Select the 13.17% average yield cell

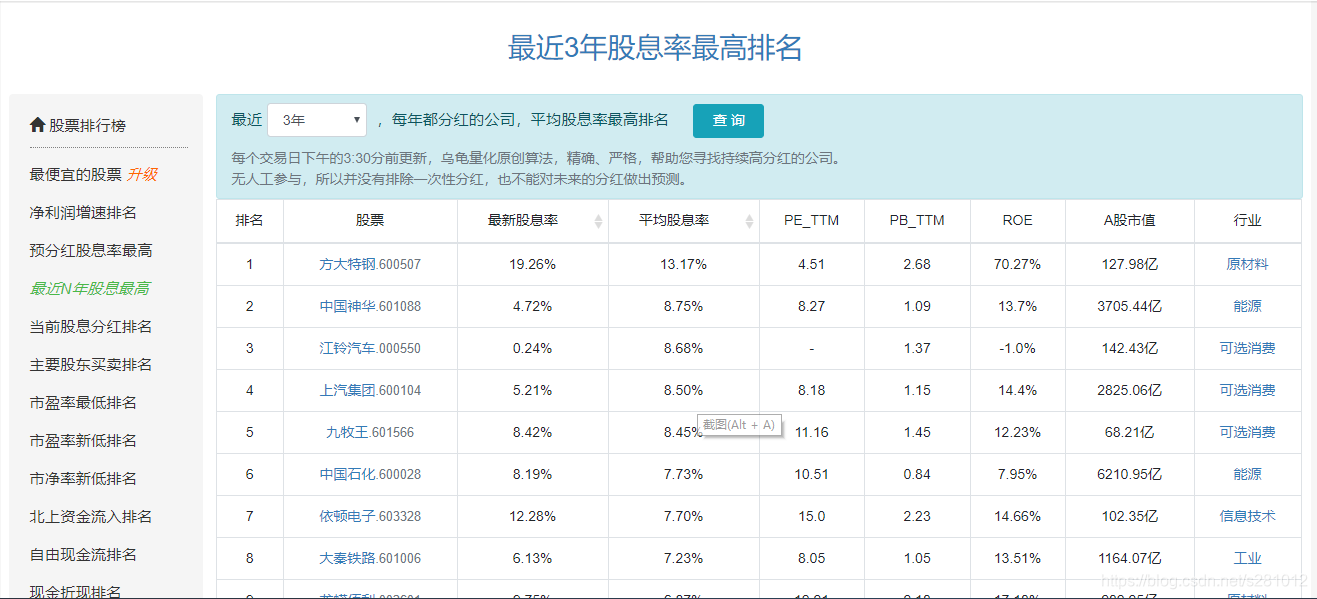pyautogui.click(x=683, y=264)
